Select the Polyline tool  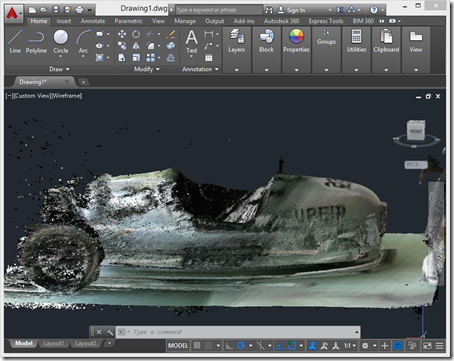(x=36, y=41)
